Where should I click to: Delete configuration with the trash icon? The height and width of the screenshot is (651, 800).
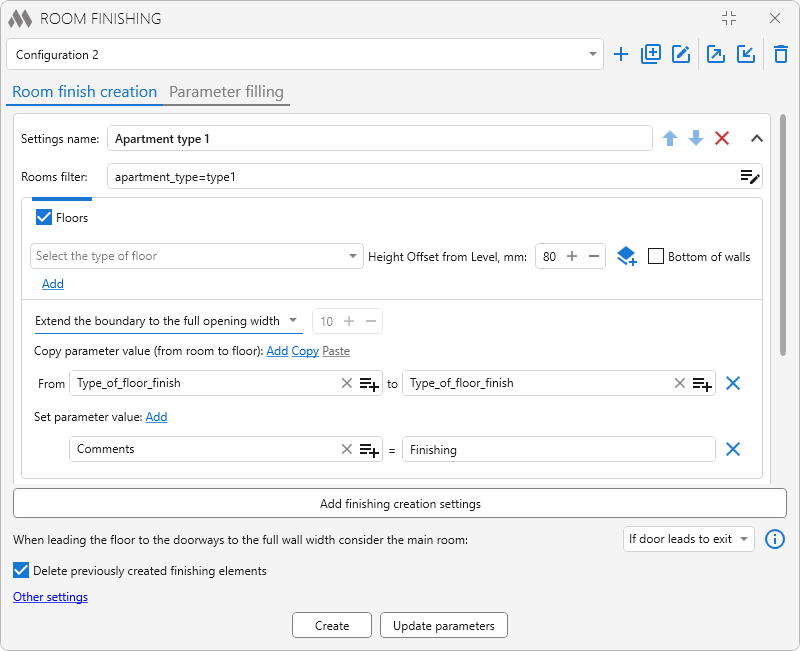coord(781,54)
